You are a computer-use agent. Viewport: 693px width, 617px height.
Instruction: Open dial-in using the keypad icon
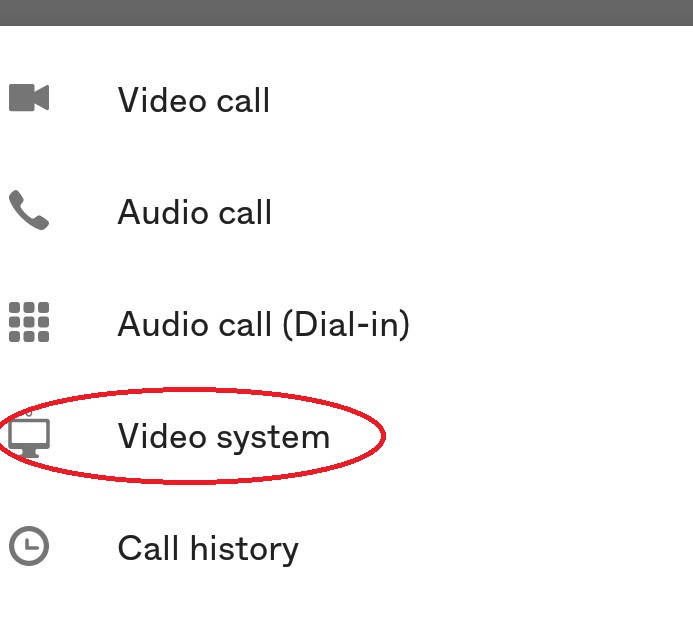point(29,323)
